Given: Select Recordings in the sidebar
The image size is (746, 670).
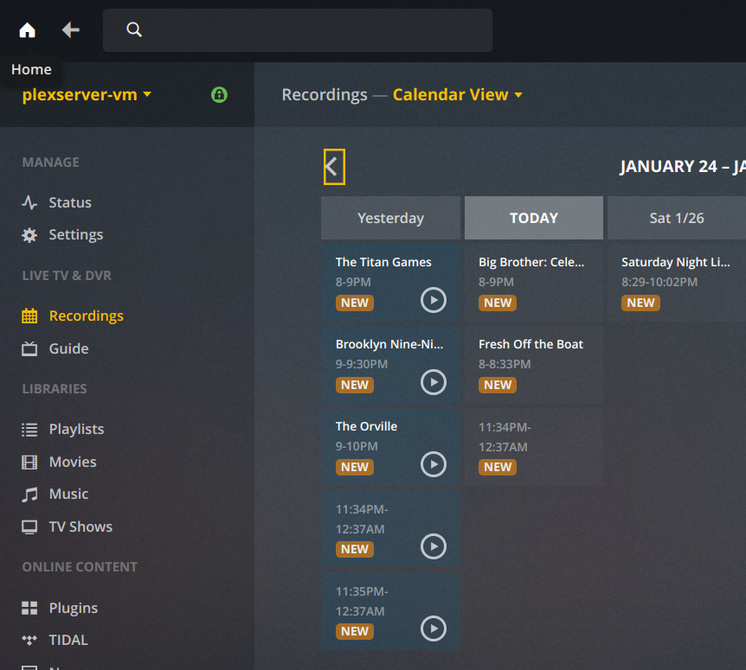Looking at the screenshot, I should (x=86, y=316).
